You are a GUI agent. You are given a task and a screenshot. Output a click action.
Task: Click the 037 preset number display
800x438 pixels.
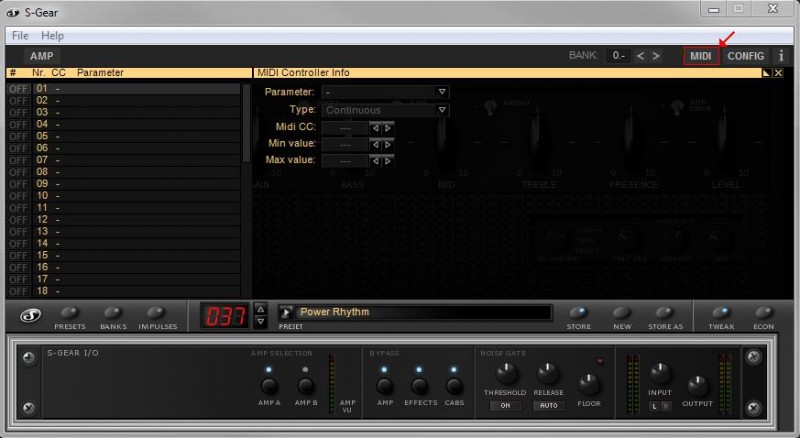(x=225, y=317)
